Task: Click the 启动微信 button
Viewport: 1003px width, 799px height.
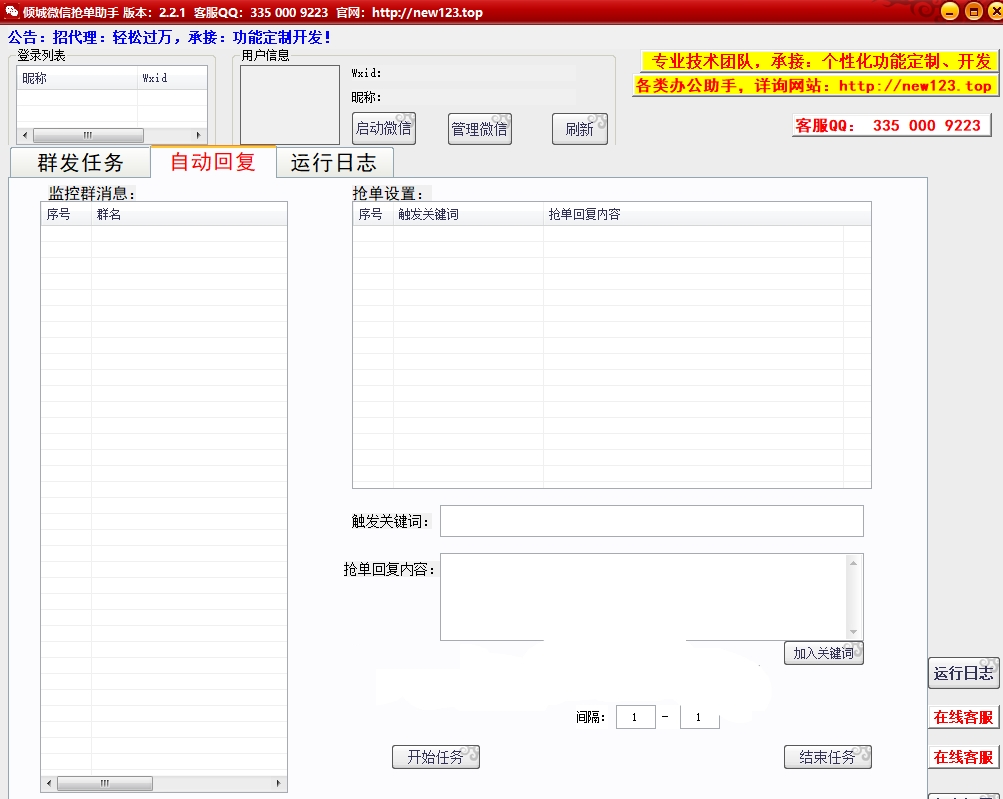Action: (384, 129)
